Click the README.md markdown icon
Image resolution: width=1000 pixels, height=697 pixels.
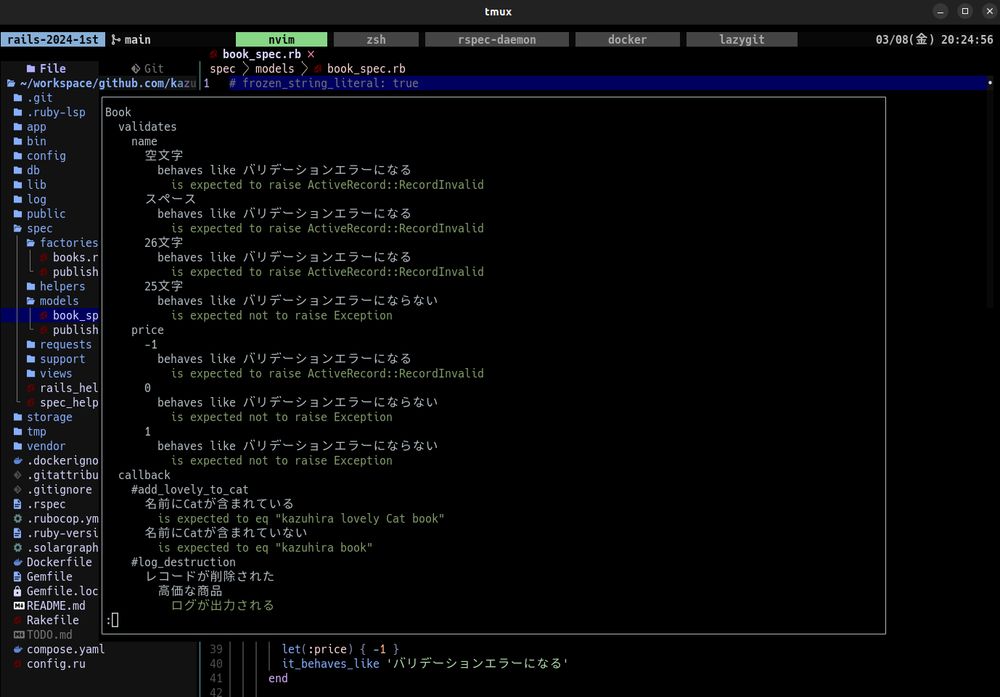(18, 606)
